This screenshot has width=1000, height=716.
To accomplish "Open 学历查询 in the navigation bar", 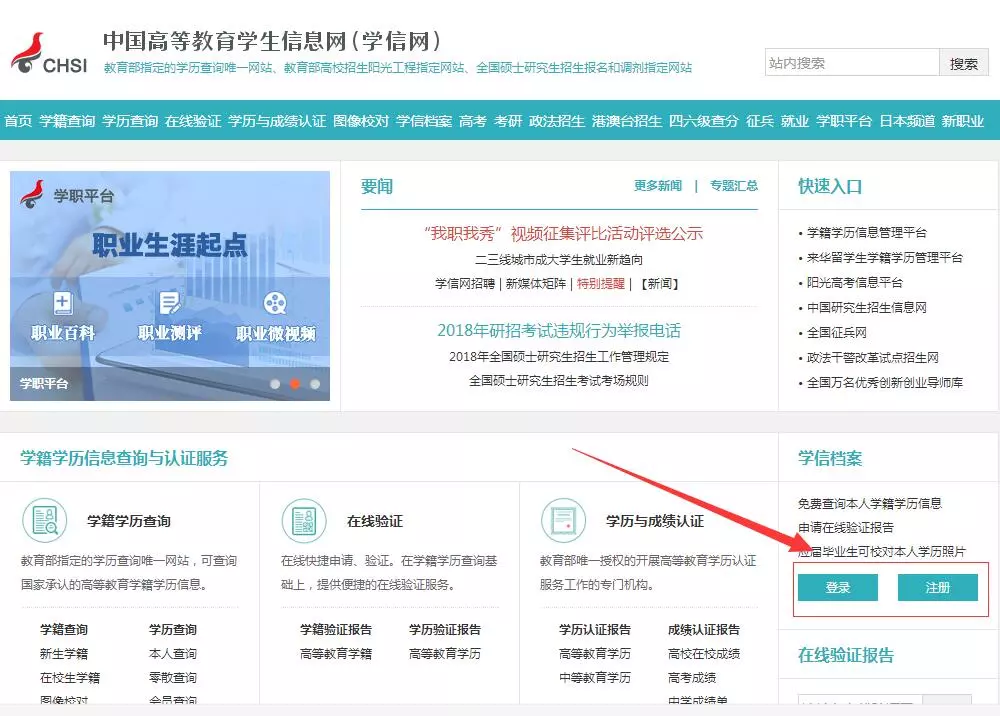I will tap(130, 121).
